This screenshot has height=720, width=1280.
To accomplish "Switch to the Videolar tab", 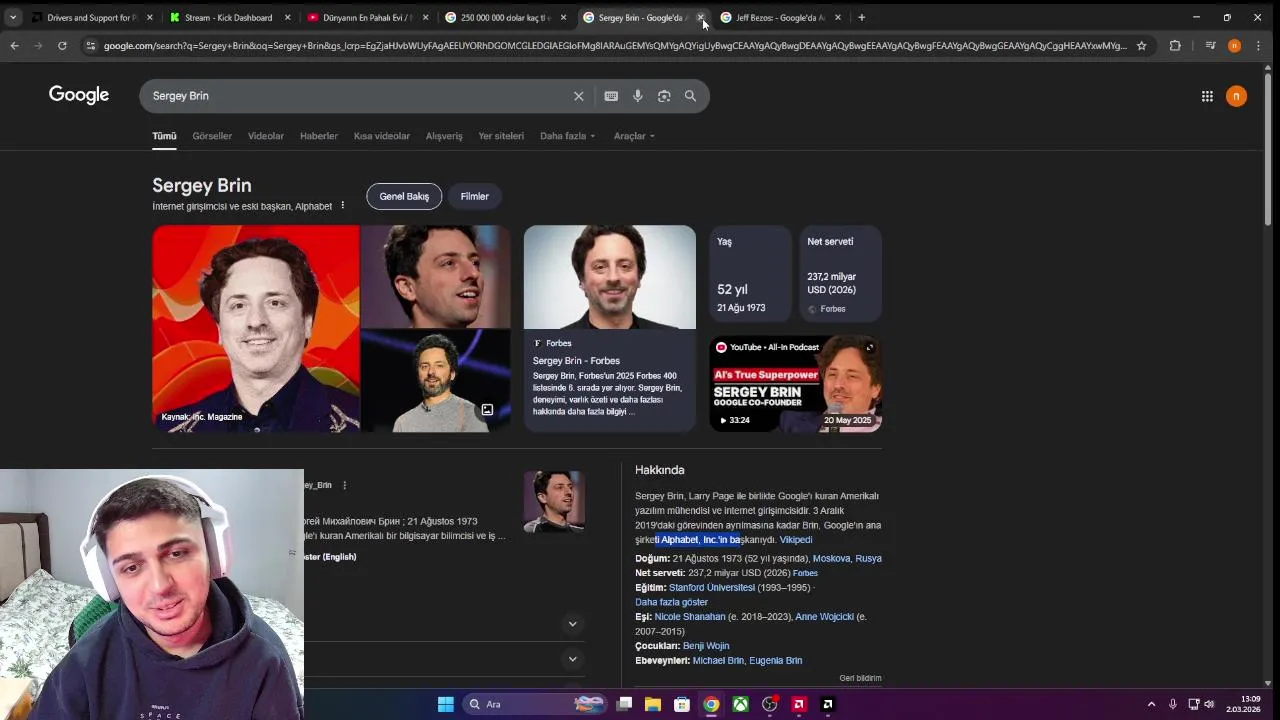I will 266,136.
